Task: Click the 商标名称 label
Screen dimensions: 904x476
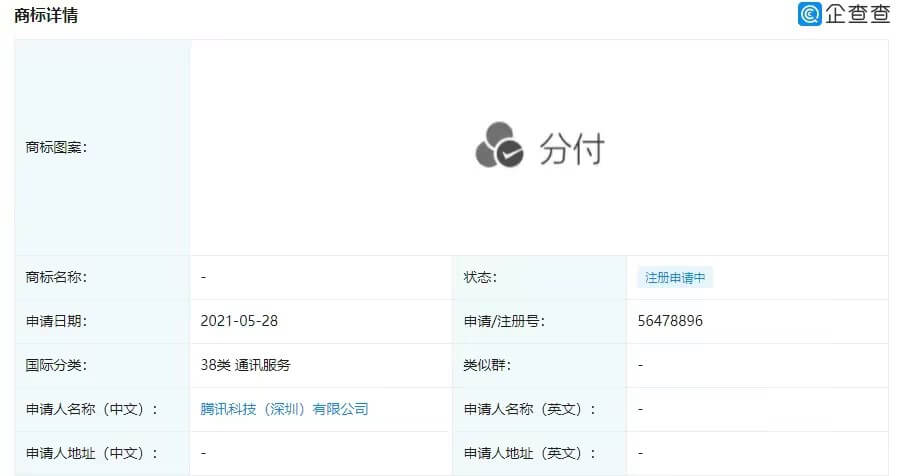Action: click(56, 277)
